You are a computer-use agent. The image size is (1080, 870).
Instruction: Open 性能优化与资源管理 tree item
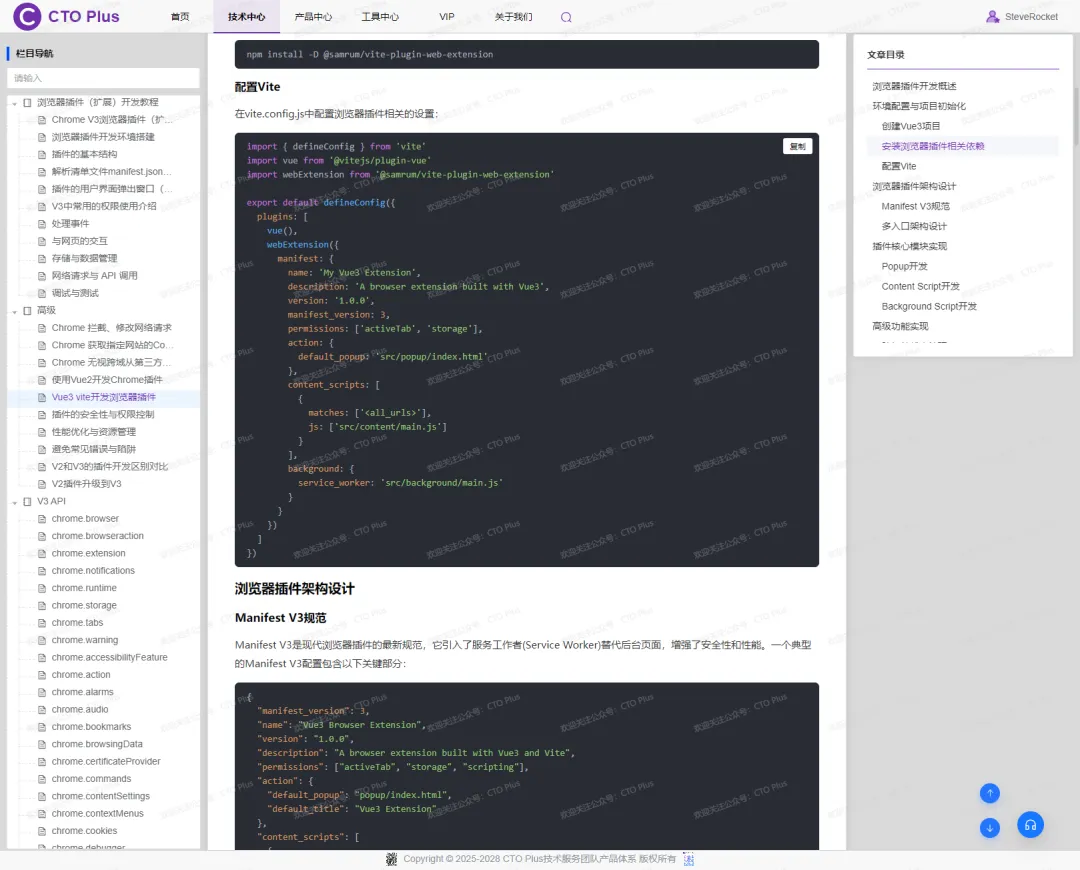click(x=94, y=432)
